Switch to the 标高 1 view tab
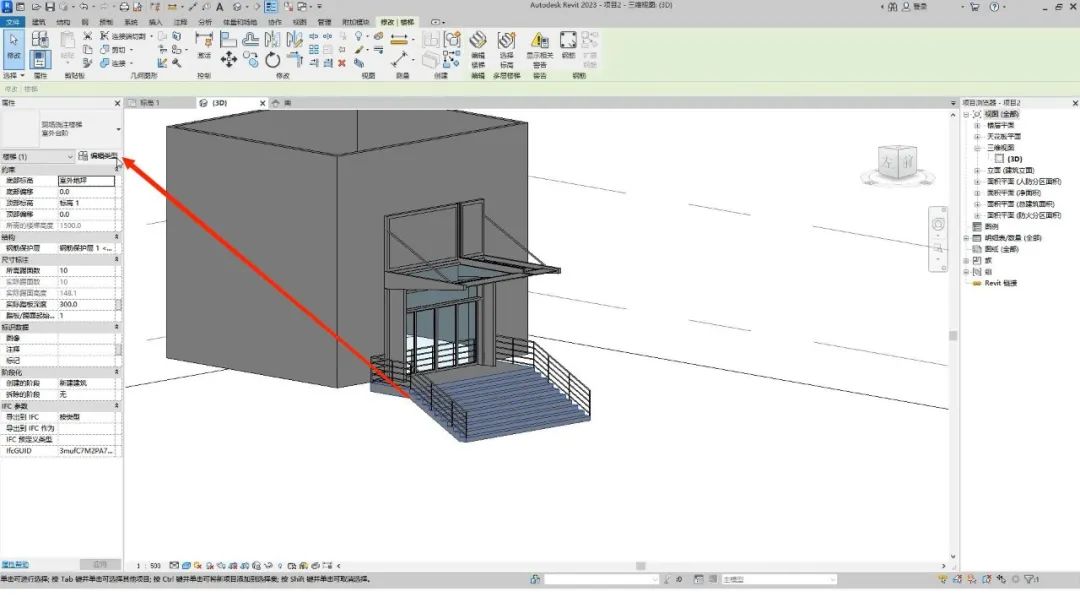 coord(149,103)
